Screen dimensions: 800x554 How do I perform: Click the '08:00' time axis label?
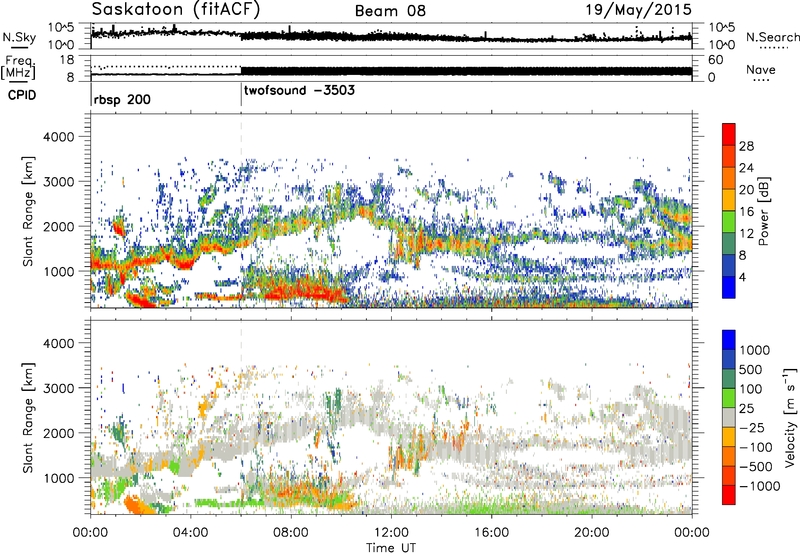291,533
